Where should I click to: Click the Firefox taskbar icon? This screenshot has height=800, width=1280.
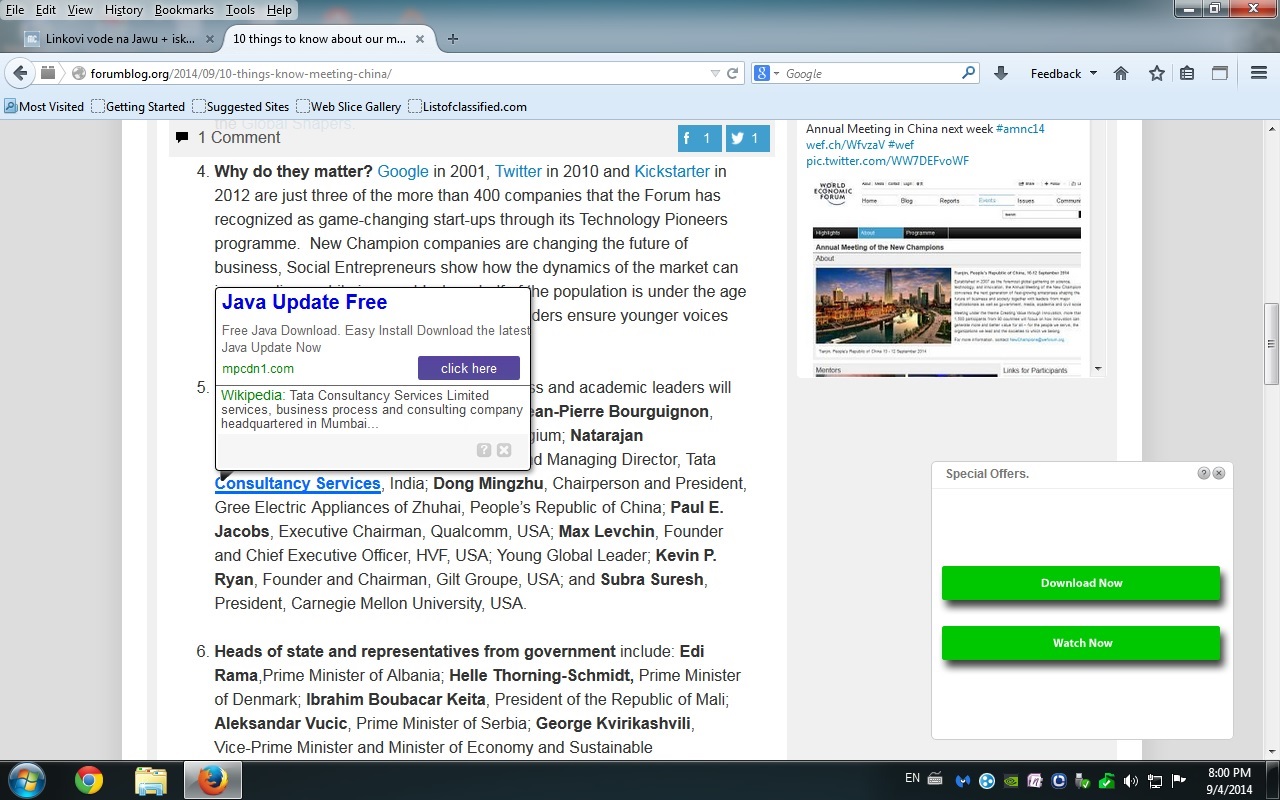(212, 780)
